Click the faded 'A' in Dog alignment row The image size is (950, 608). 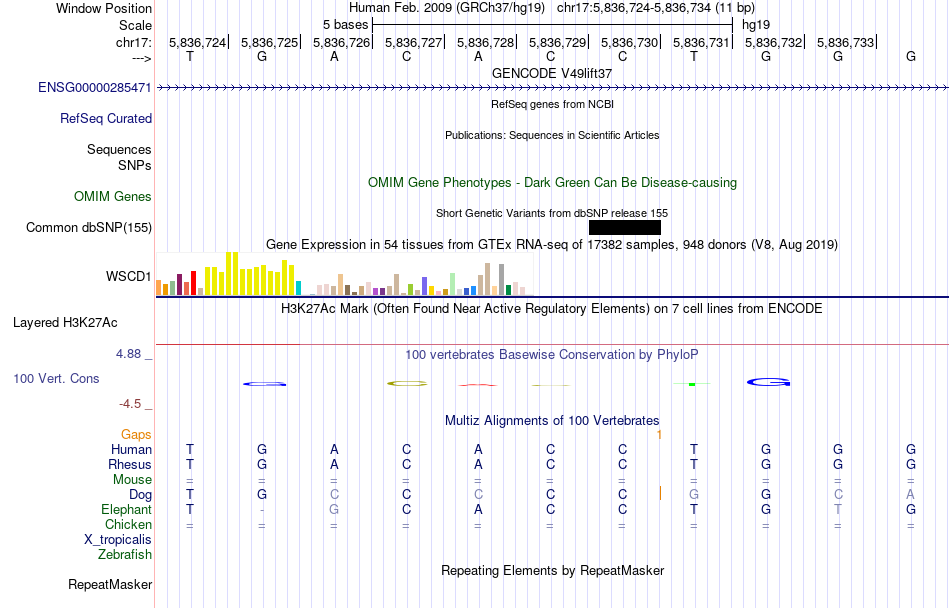point(910,494)
